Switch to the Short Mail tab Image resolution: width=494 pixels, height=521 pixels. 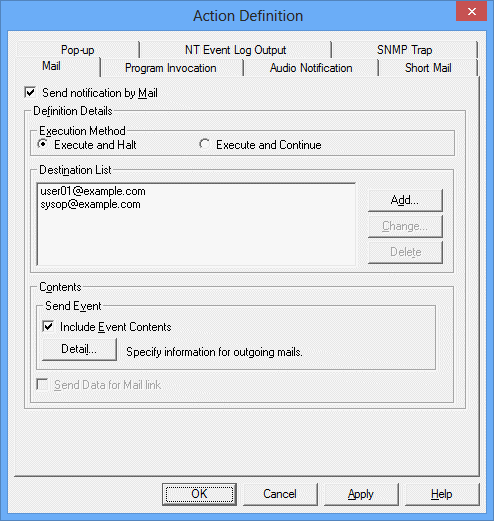pos(428,68)
